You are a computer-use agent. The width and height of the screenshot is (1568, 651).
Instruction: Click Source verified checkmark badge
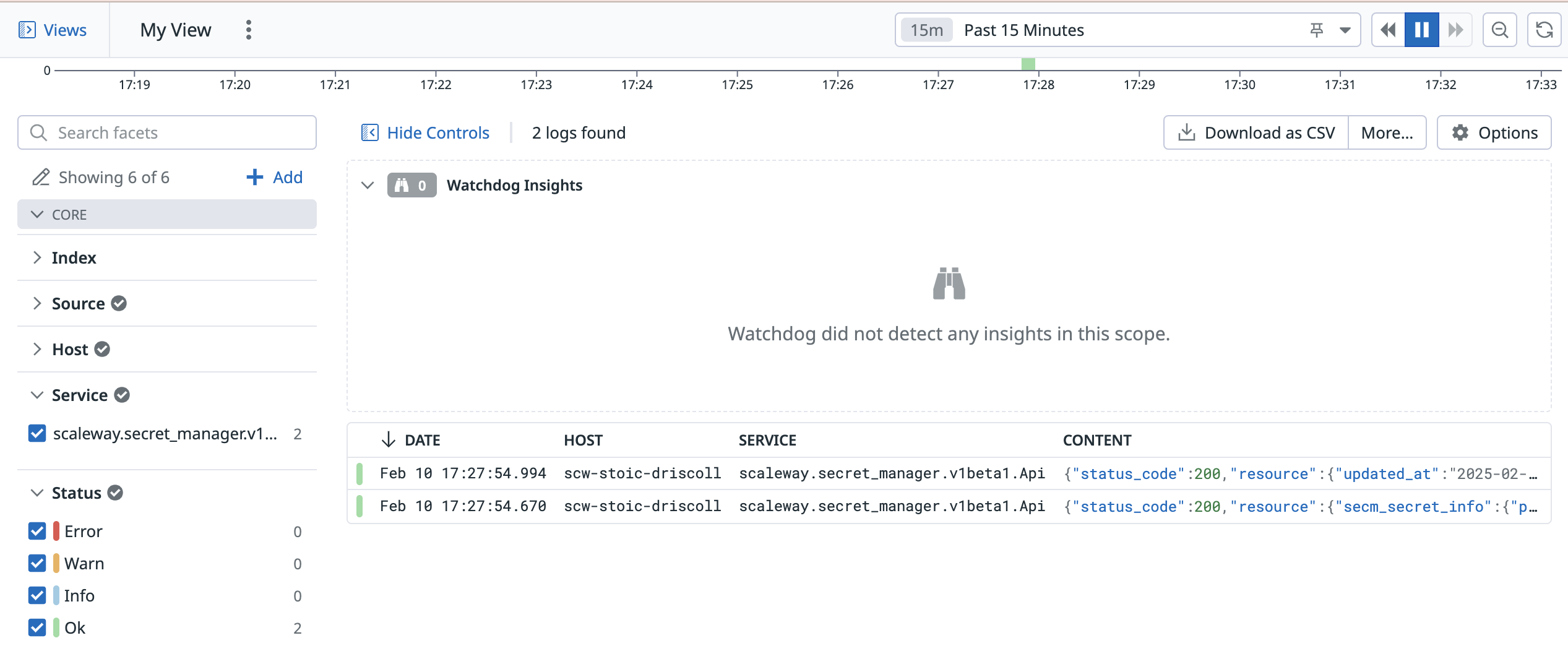coord(119,303)
